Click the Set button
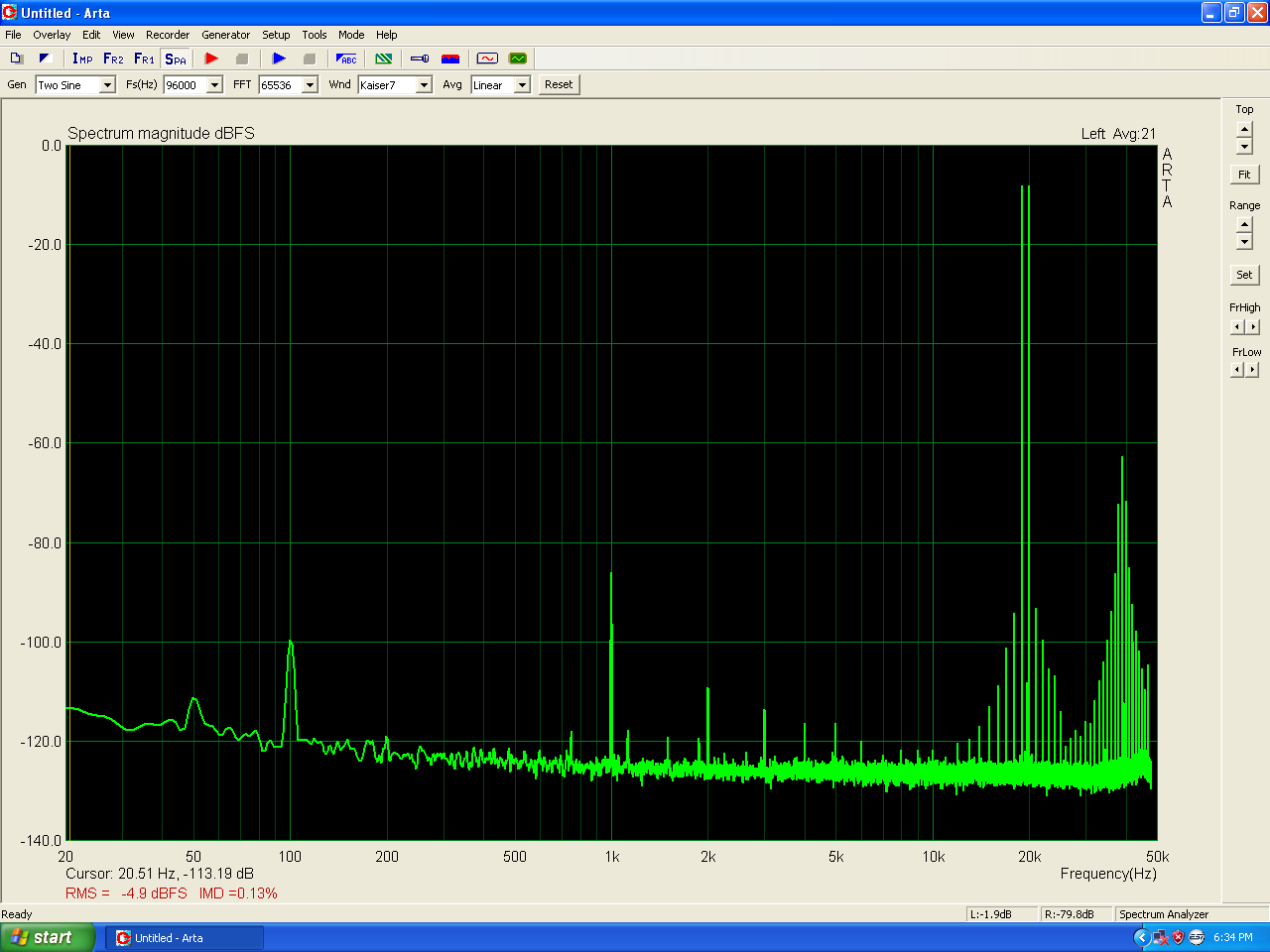The width and height of the screenshot is (1270, 952). point(1244,275)
